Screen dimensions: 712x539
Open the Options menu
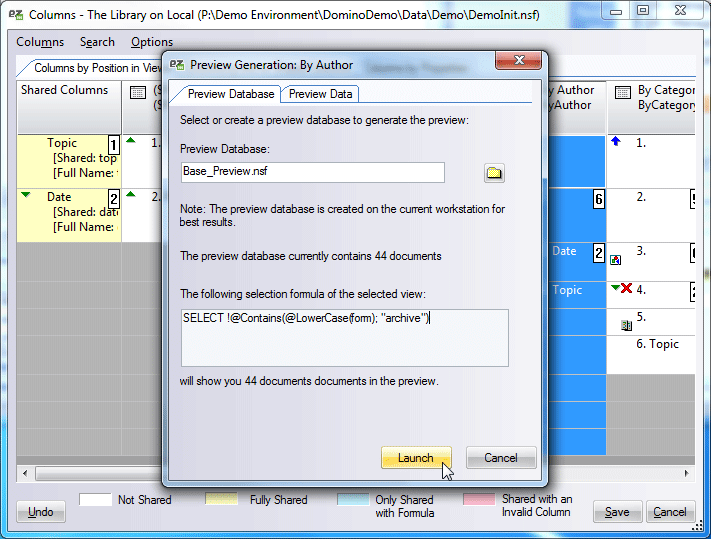point(152,42)
